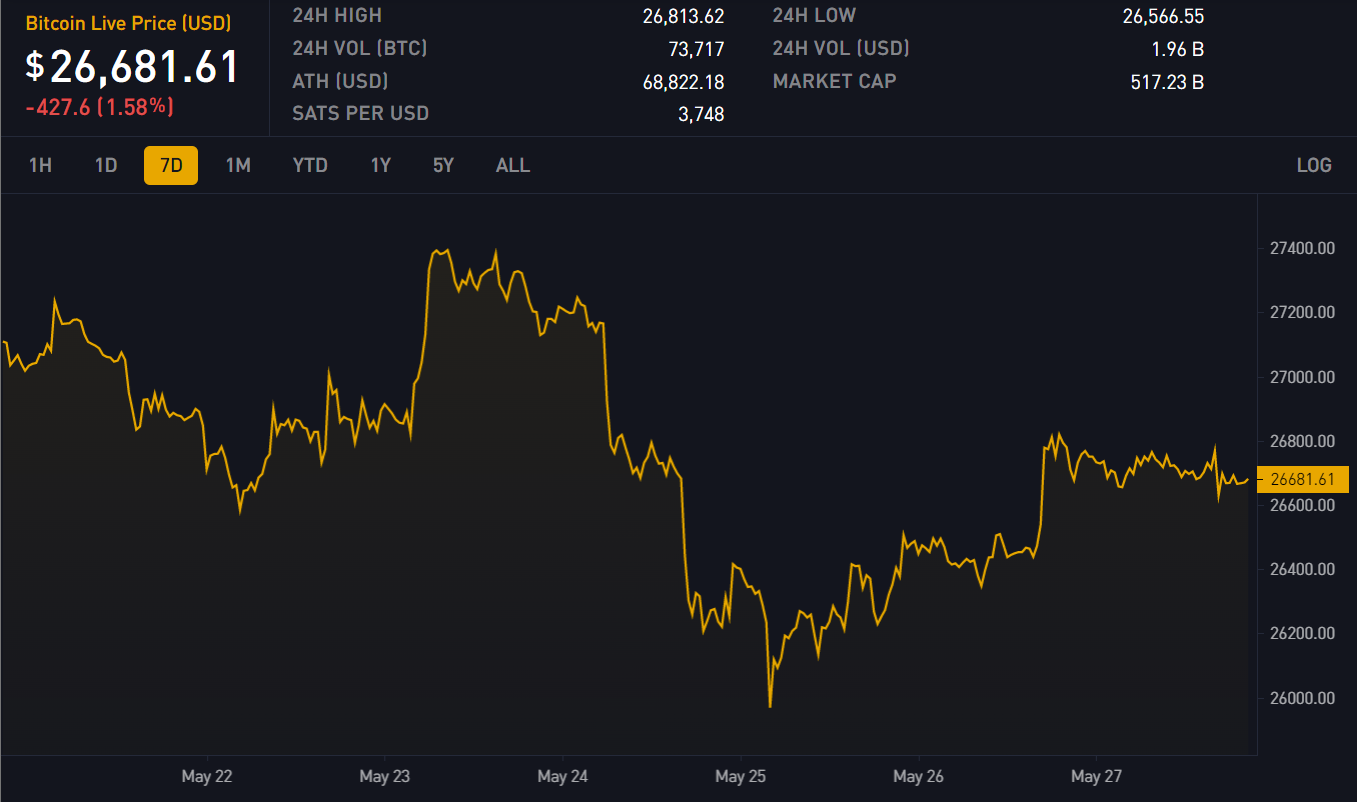Open the 5Y price range
This screenshot has width=1357, height=802.
click(x=443, y=166)
